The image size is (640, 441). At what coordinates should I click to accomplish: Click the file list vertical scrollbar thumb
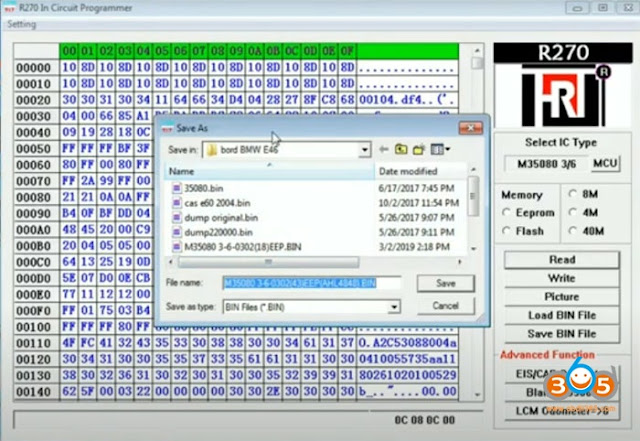pos(473,196)
